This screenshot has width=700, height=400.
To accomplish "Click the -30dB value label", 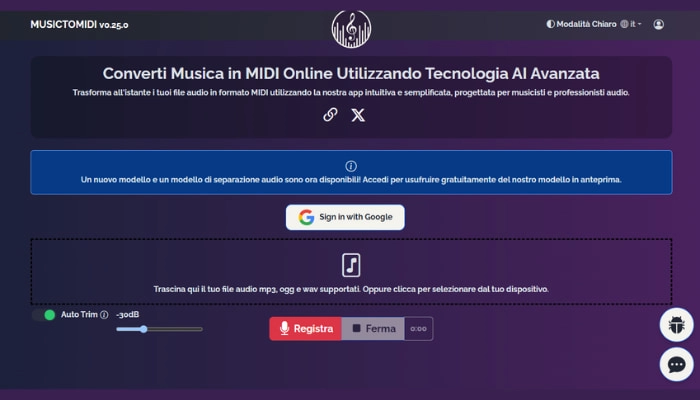I will point(128,315).
